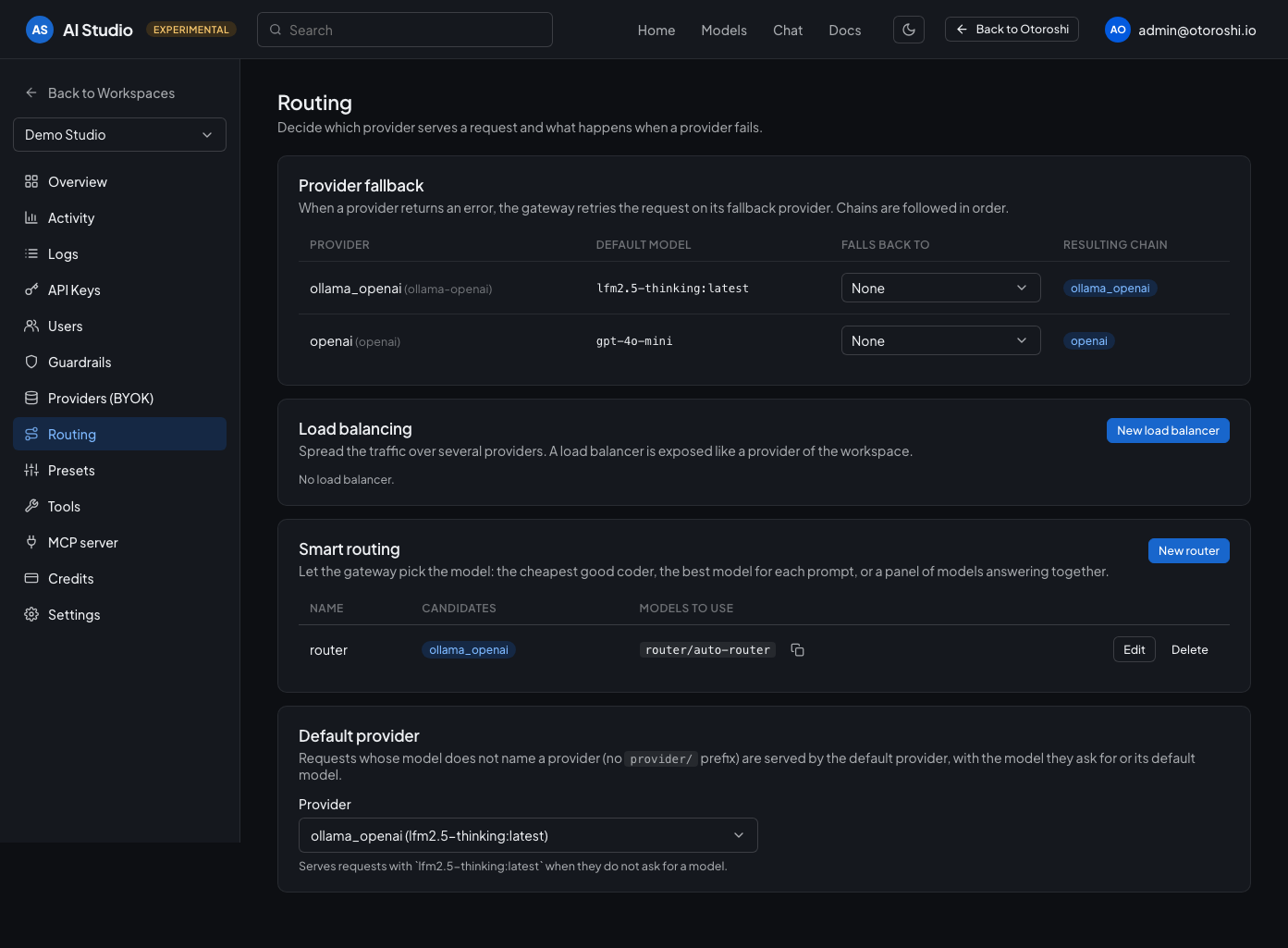Open Chat in top navigation
This screenshot has height=948, width=1288.
[x=788, y=30]
